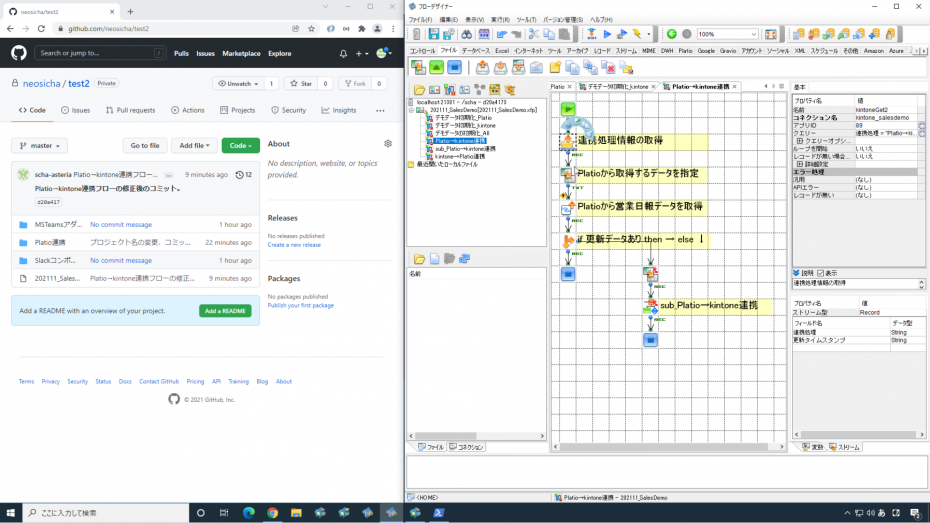
Task: Click the new folder component with star
Action: (555, 68)
